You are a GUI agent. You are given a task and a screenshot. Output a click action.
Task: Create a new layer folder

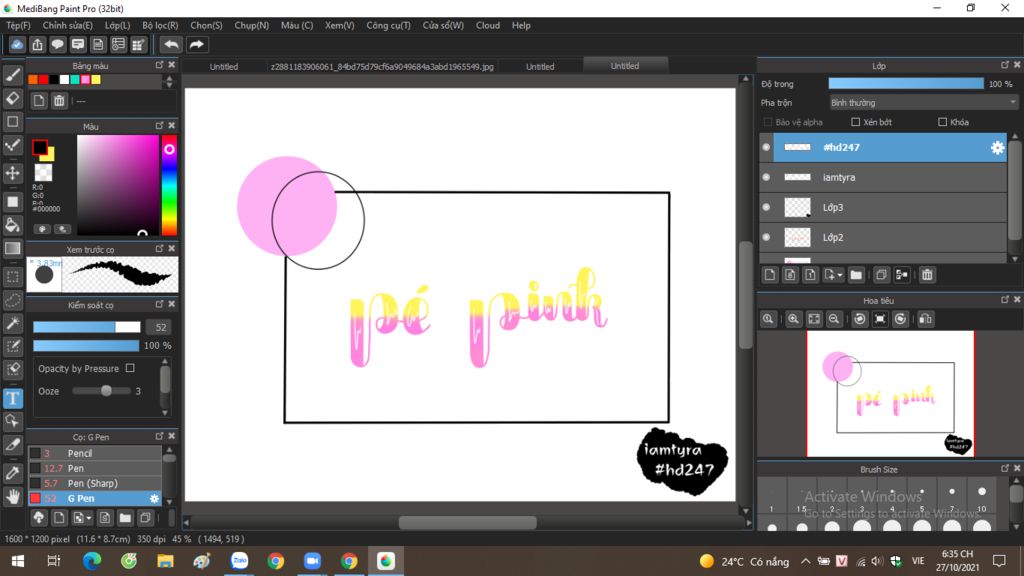[856, 275]
